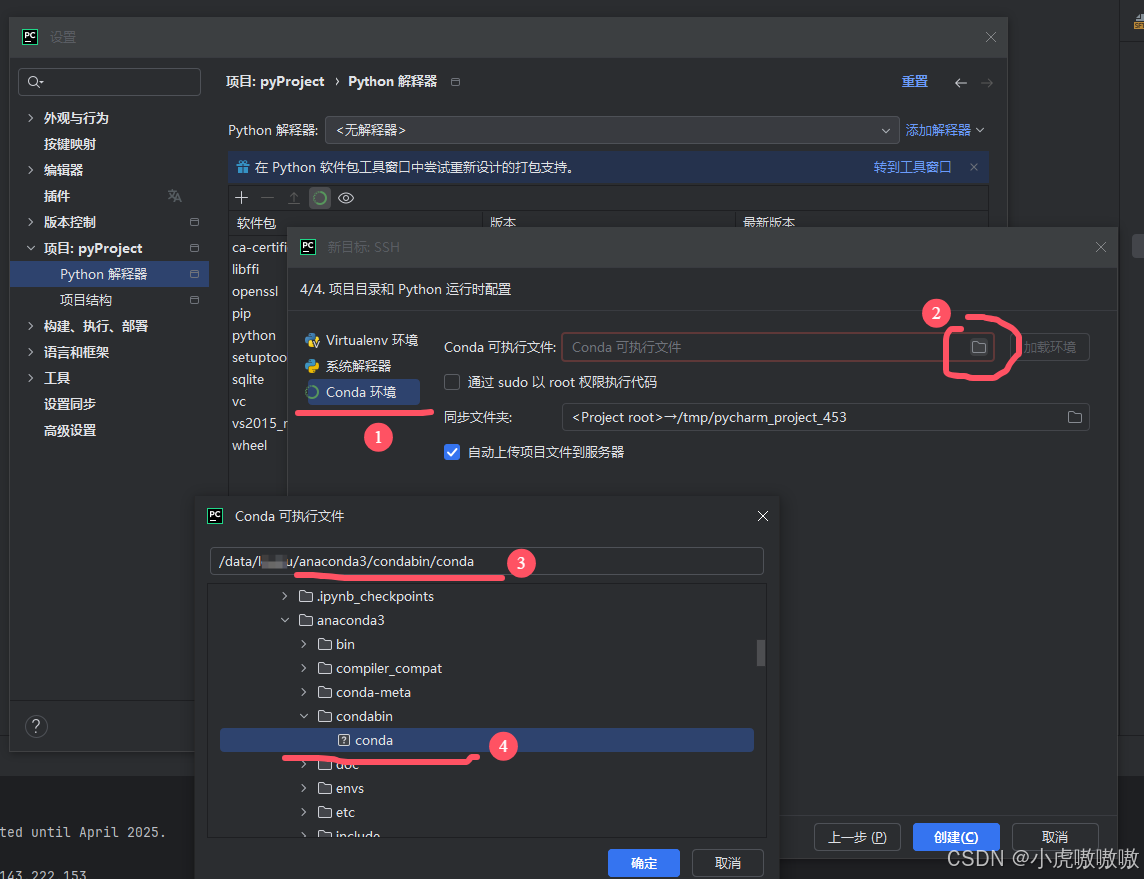Click the 加载环境 button

pyautogui.click(x=1050, y=347)
